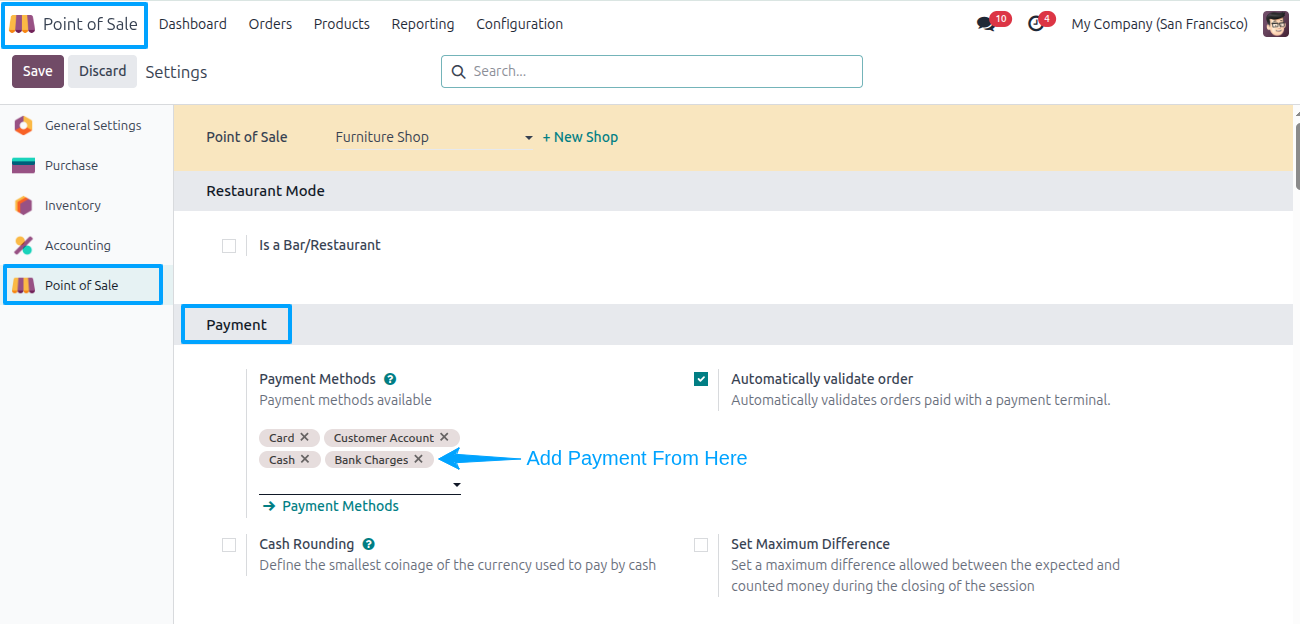Click the Point of Sale app logo icon

tap(22, 24)
